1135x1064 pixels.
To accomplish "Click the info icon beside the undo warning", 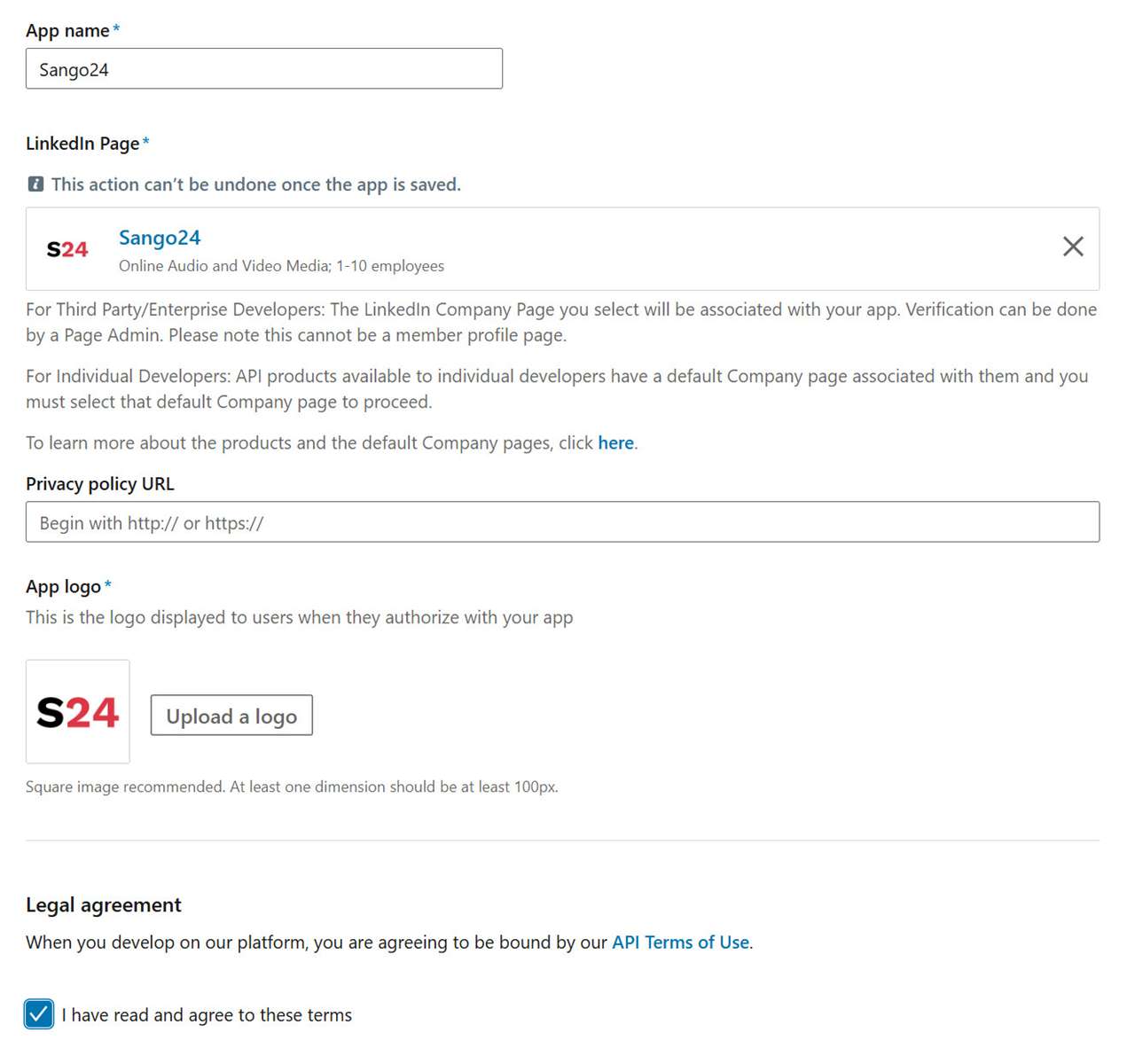I will point(35,184).
